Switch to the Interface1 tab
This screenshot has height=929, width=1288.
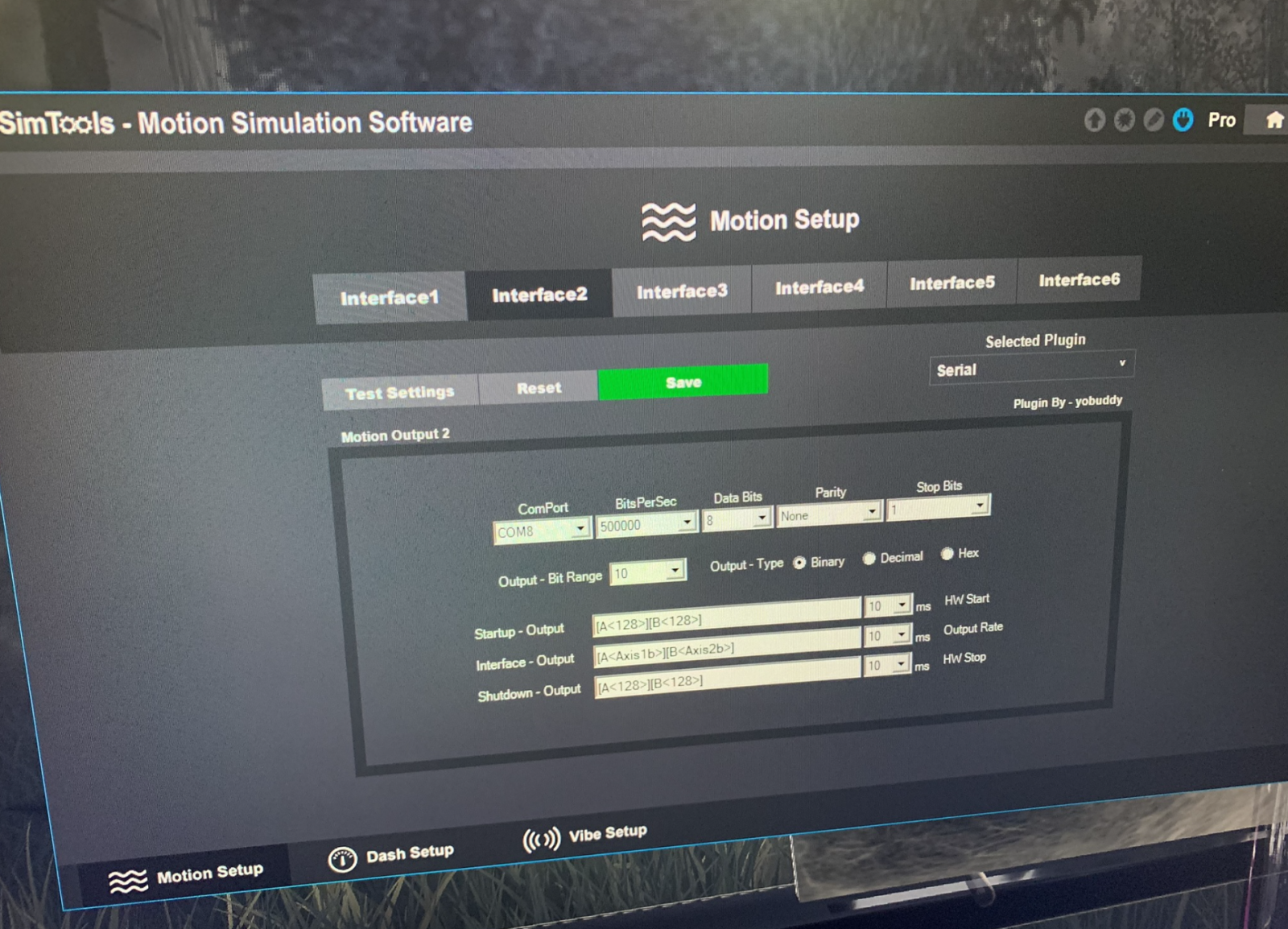[x=390, y=297]
